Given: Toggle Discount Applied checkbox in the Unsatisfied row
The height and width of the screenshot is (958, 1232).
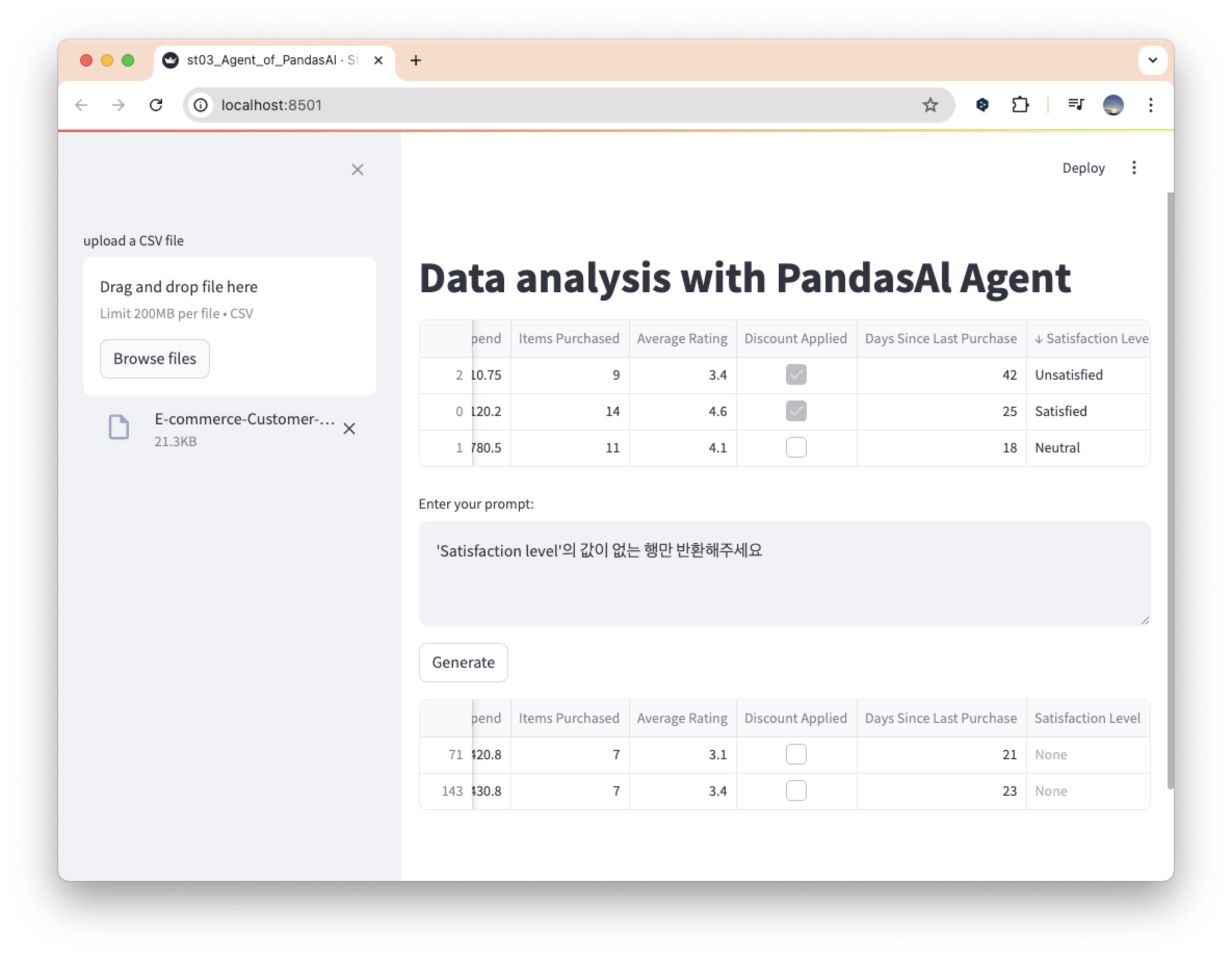Looking at the screenshot, I should click(x=796, y=375).
